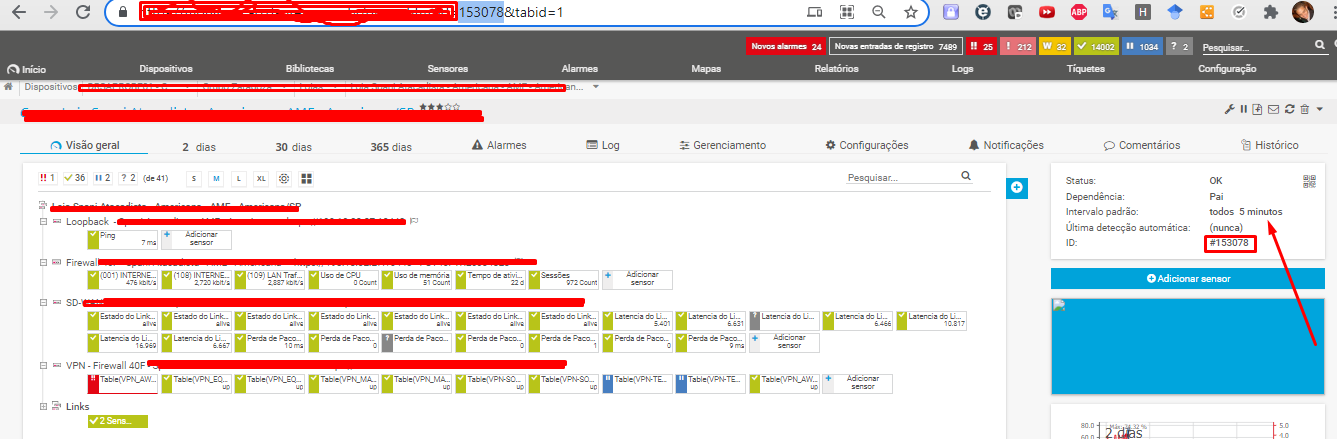Screen dimensions: 1337x439
Task: Switch to the Log tab
Action: pyautogui.click(x=602, y=145)
